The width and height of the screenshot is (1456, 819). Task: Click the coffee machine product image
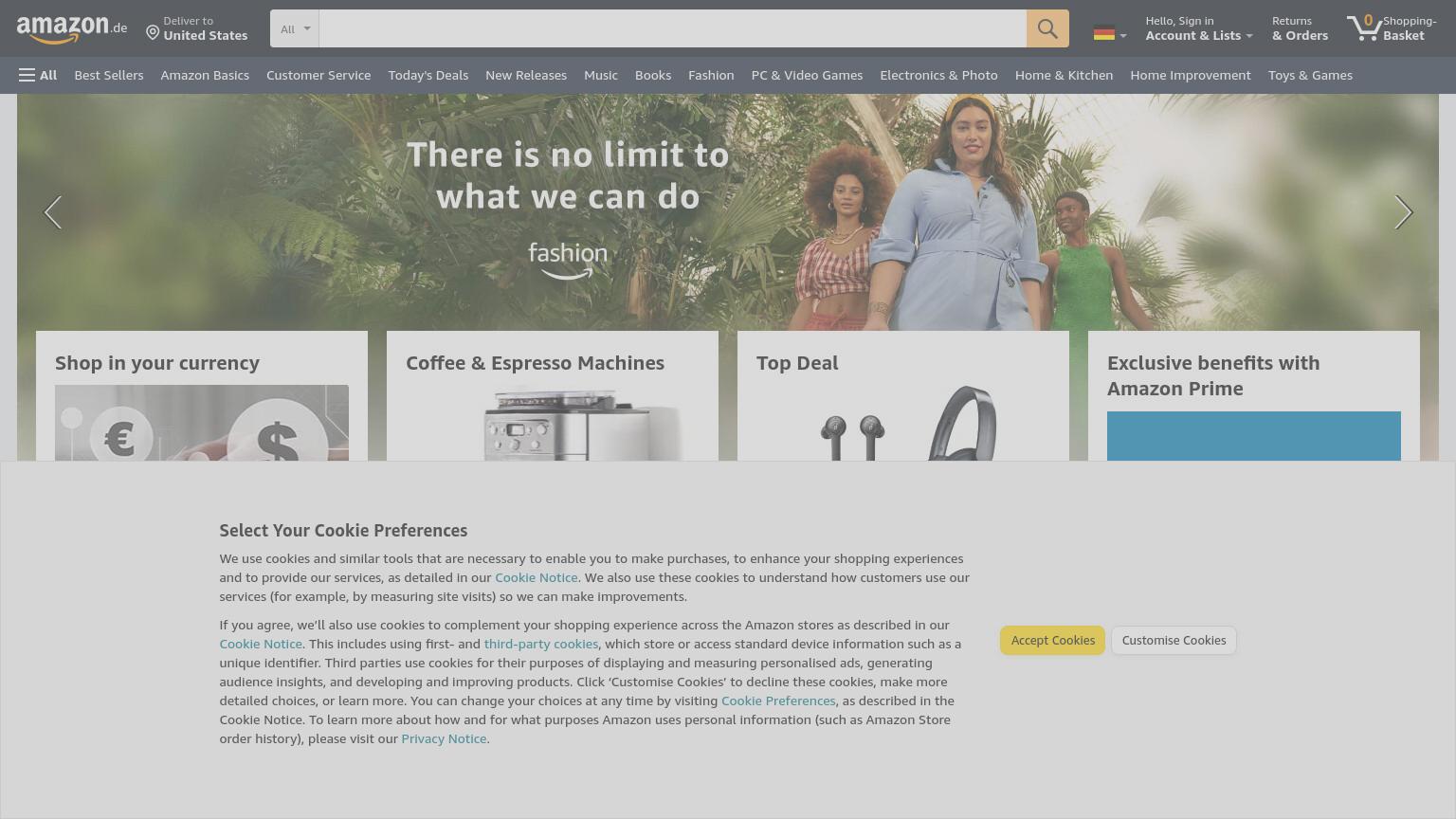coord(553,423)
